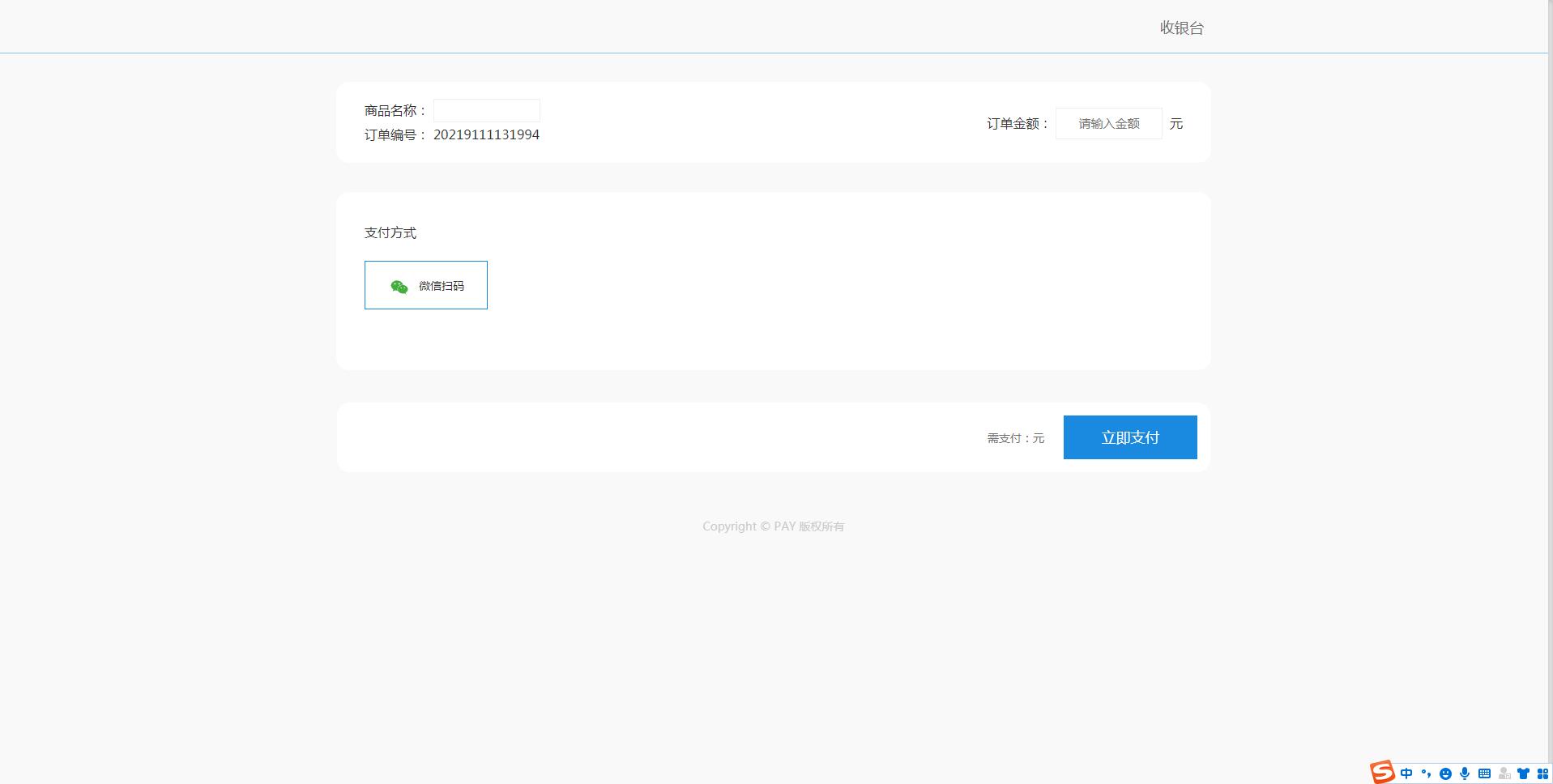Click the 收银台 header title

tap(1182, 28)
